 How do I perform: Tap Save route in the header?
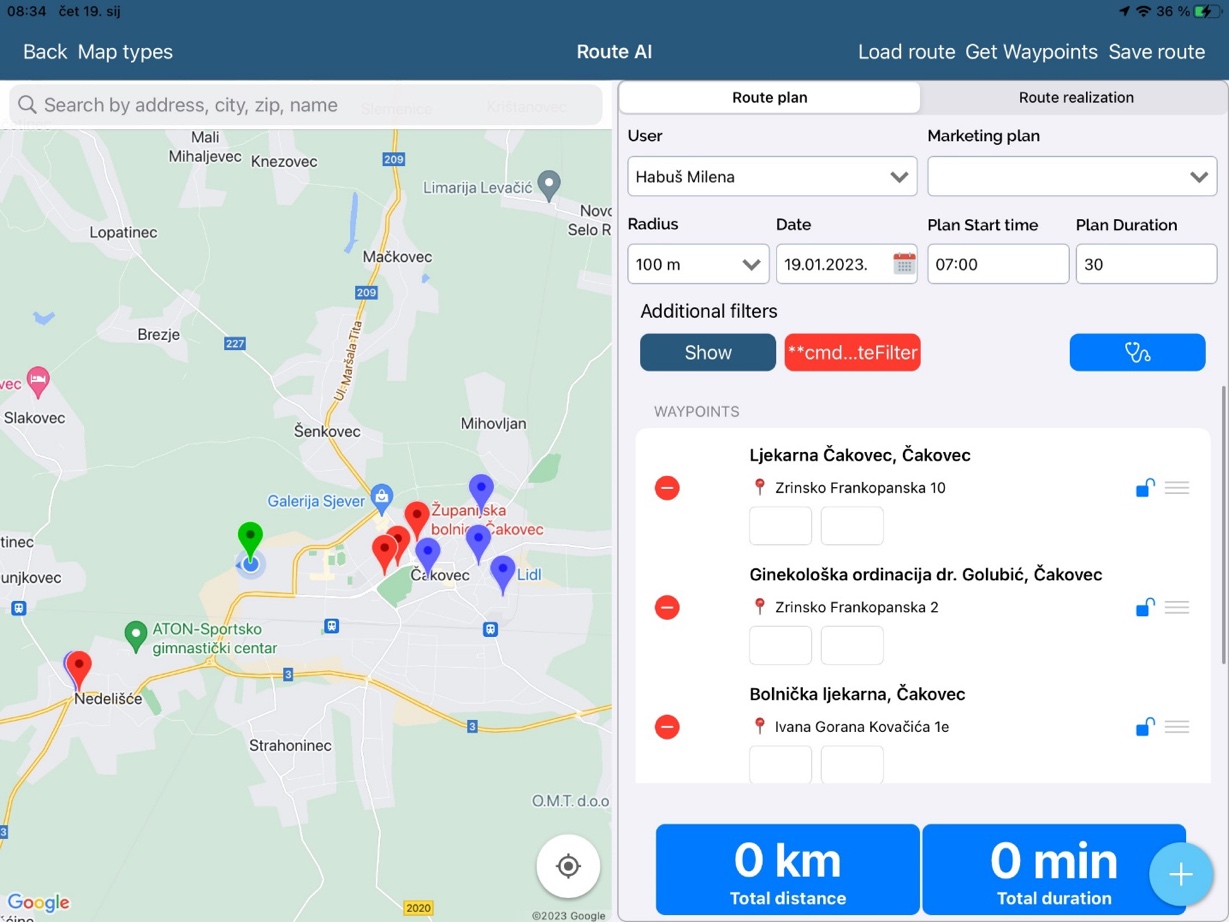pos(1156,52)
